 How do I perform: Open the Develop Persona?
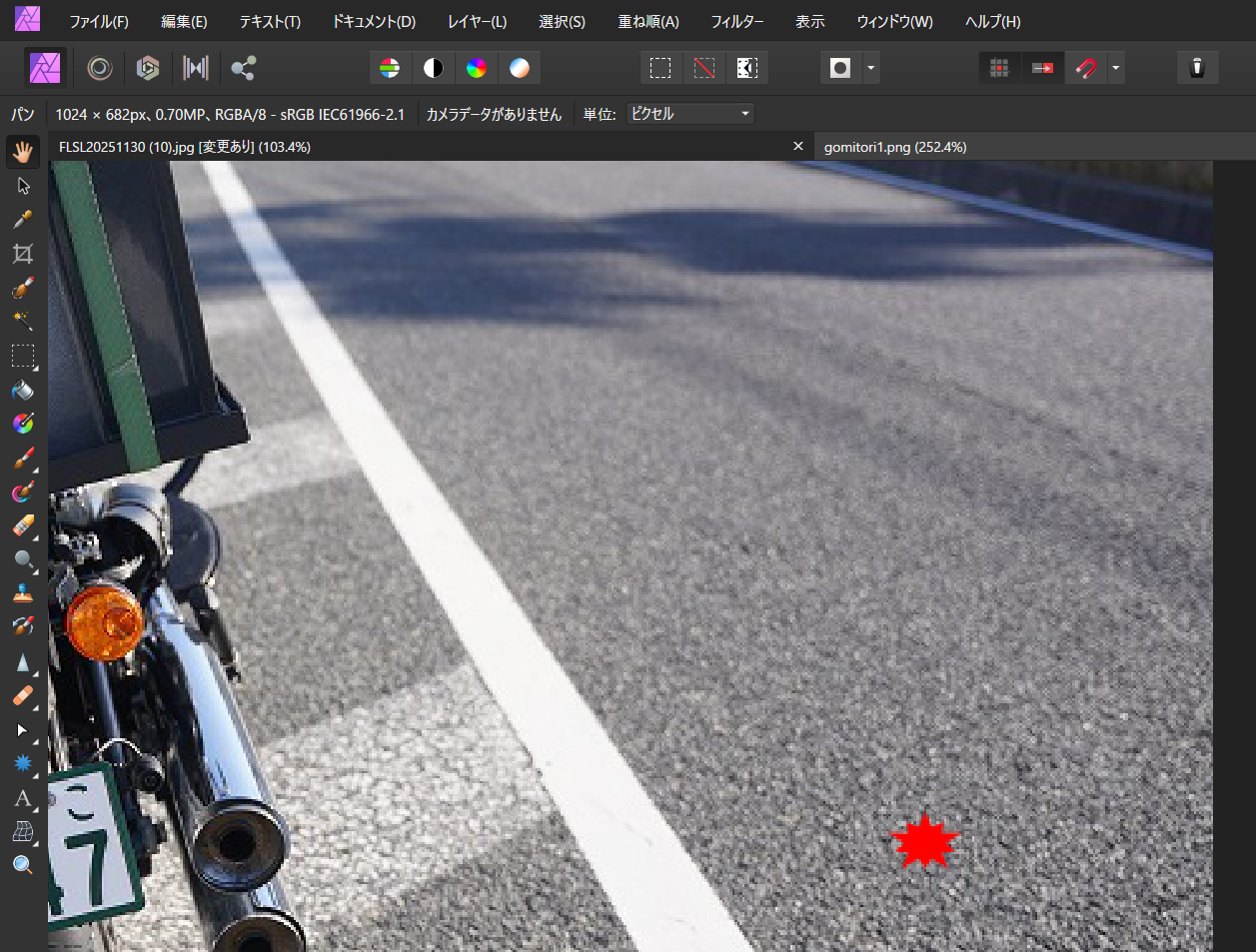tap(148, 68)
